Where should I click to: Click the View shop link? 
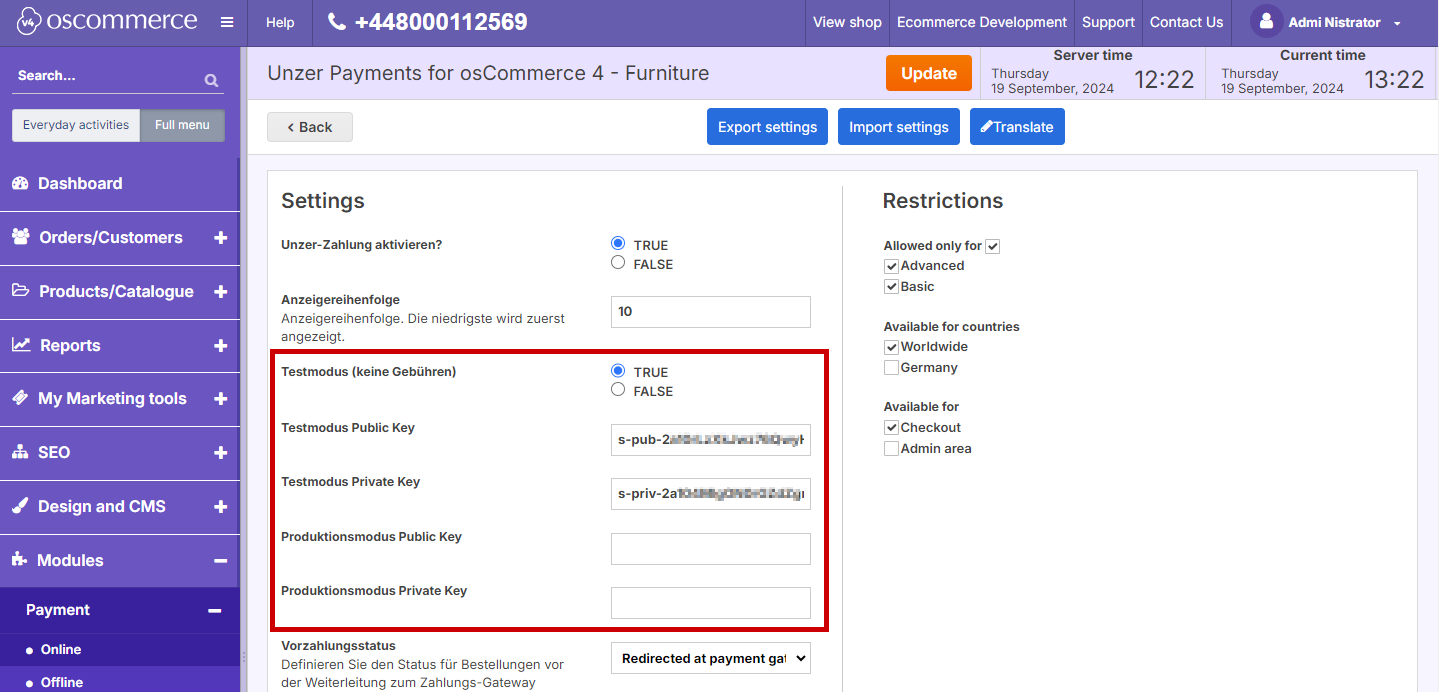tap(847, 22)
